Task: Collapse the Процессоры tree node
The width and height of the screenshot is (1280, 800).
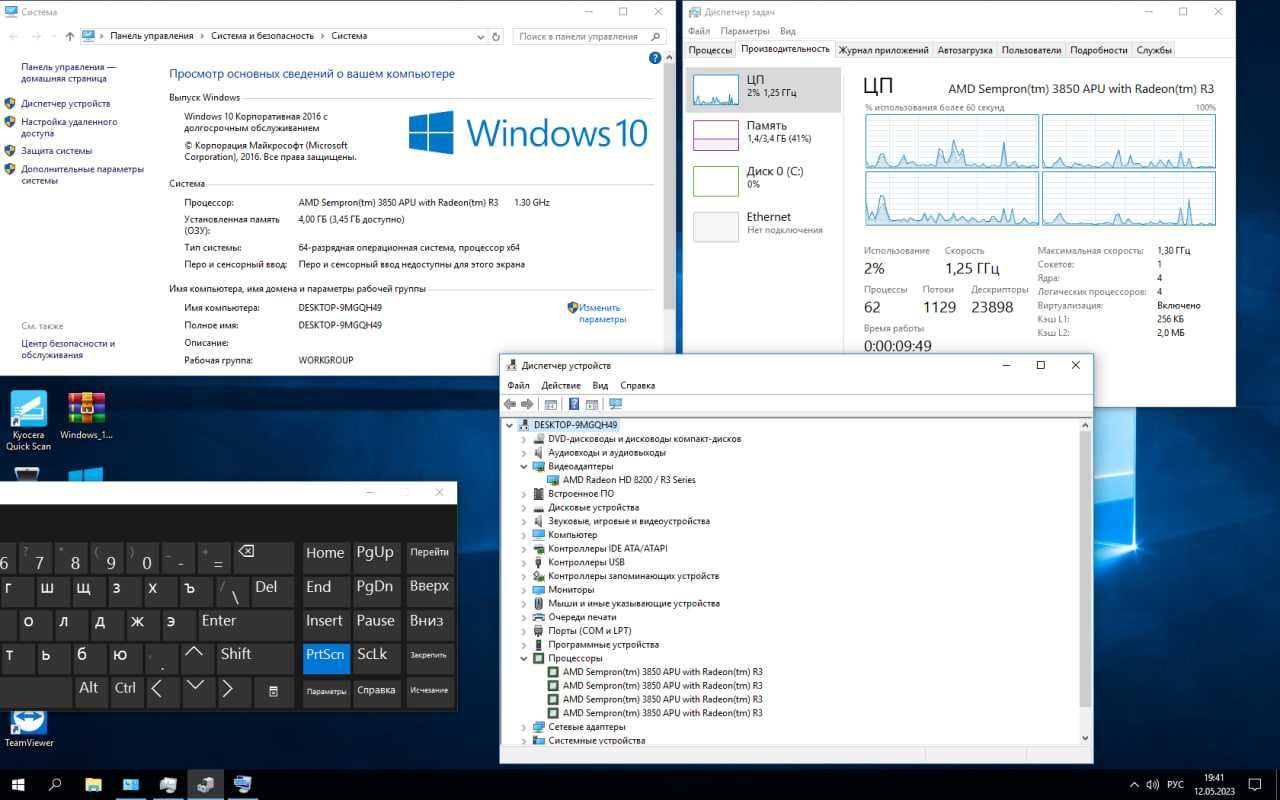Action: coord(523,659)
